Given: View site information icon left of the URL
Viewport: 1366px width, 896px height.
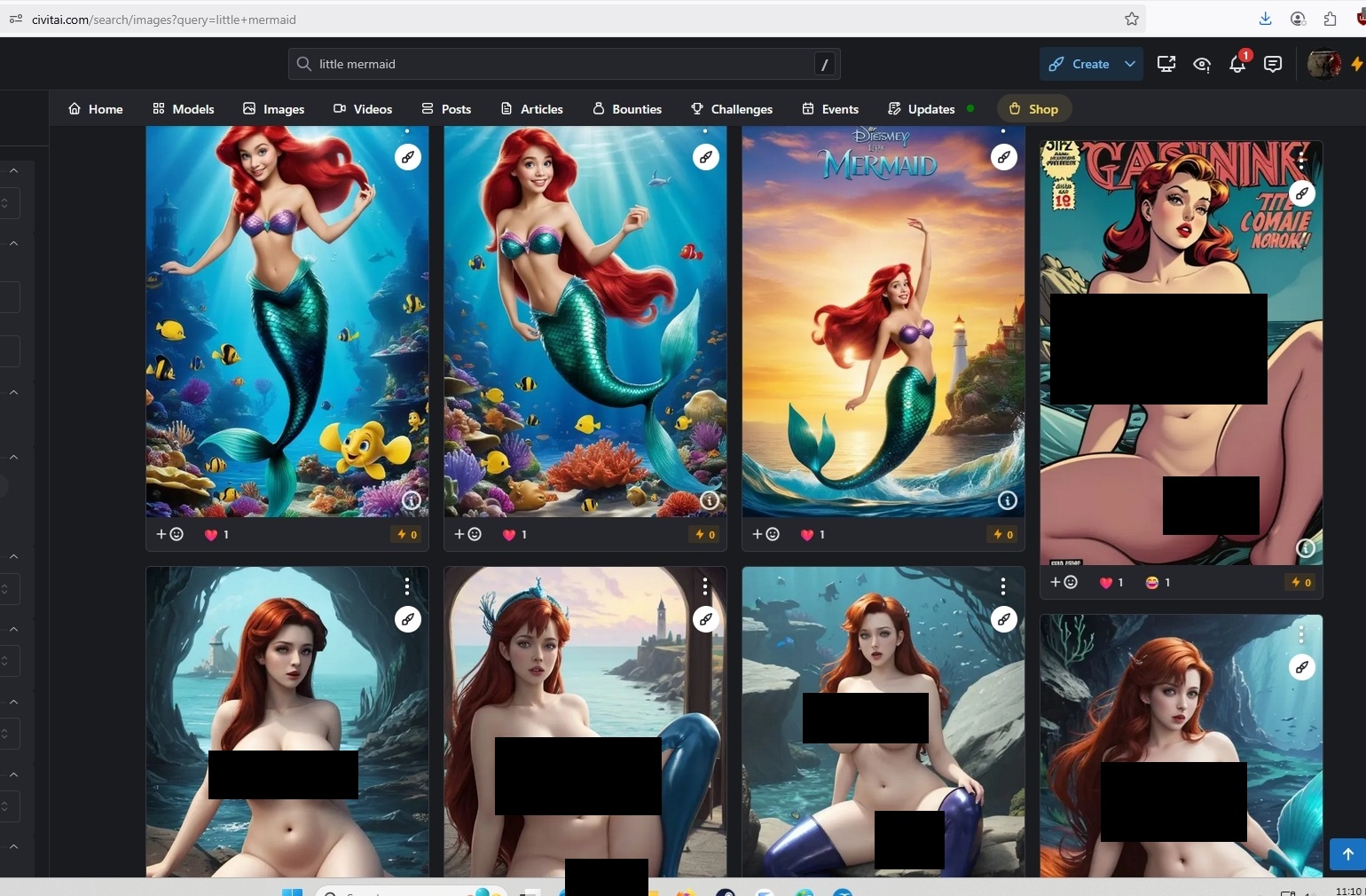Looking at the screenshot, I should (x=15, y=19).
